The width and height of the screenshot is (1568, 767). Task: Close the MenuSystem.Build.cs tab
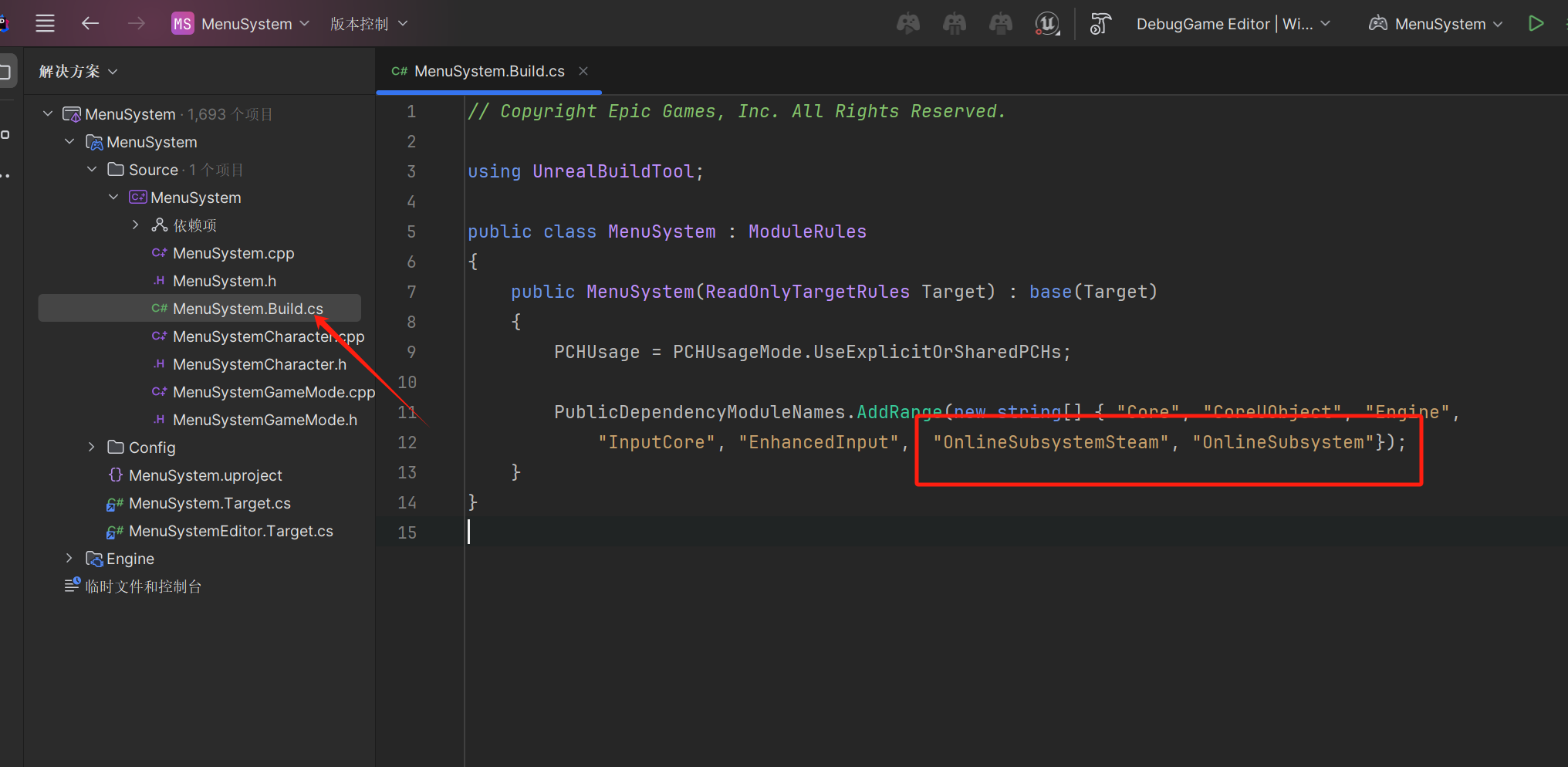coord(583,71)
